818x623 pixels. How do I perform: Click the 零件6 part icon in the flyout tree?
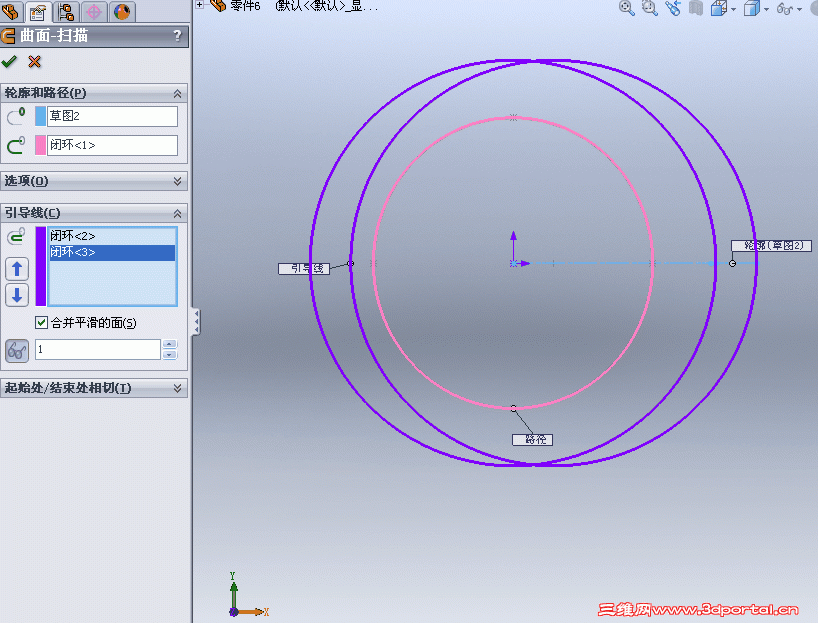218,5
